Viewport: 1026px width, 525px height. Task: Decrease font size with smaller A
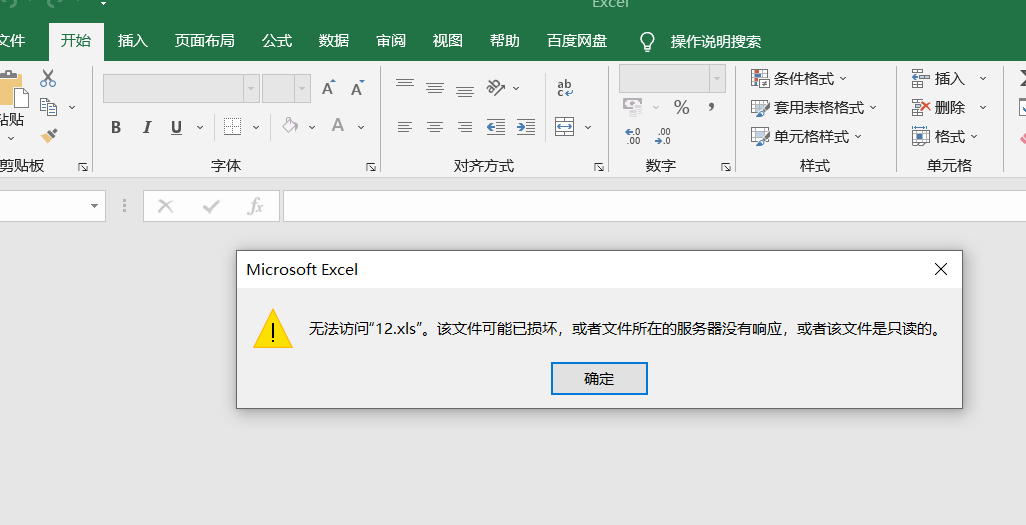pyautogui.click(x=357, y=88)
